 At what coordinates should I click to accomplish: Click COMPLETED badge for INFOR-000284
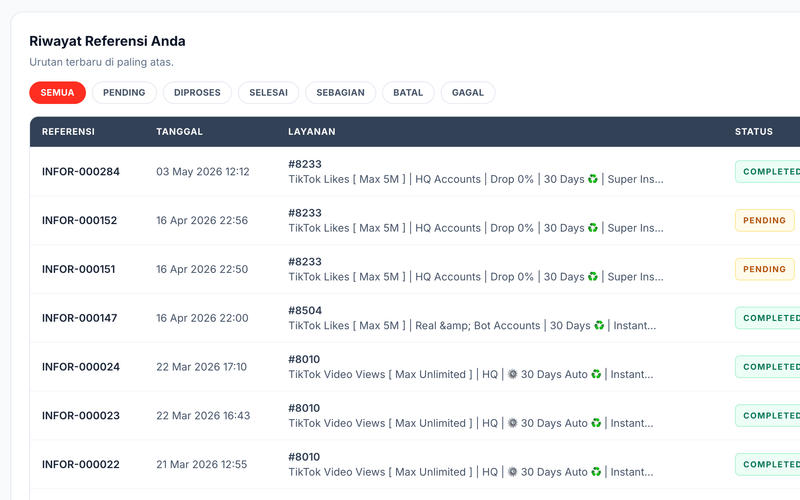[767, 171]
